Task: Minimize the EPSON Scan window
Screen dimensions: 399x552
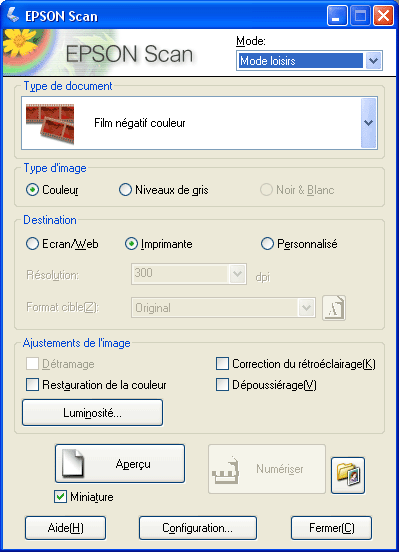Action: pyautogui.click(x=337, y=16)
